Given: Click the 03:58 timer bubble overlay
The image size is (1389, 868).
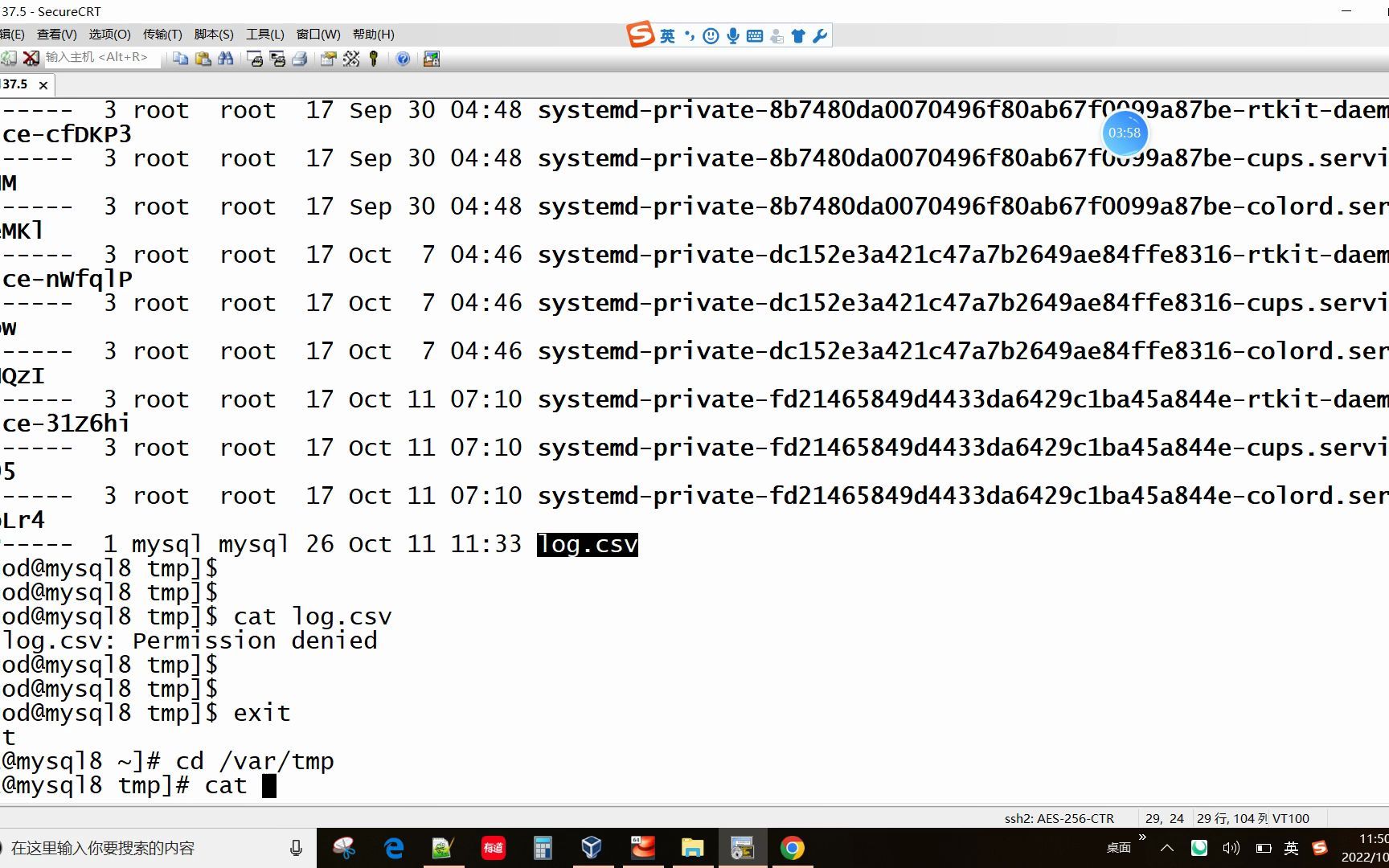Looking at the screenshot, I should (1124, 133).
